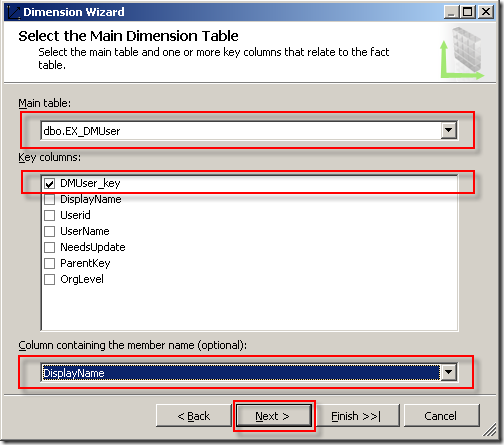The width and height of the screenshot is (504, 445).
Task: Go to the Next wizard page
Action: point(274,416)
